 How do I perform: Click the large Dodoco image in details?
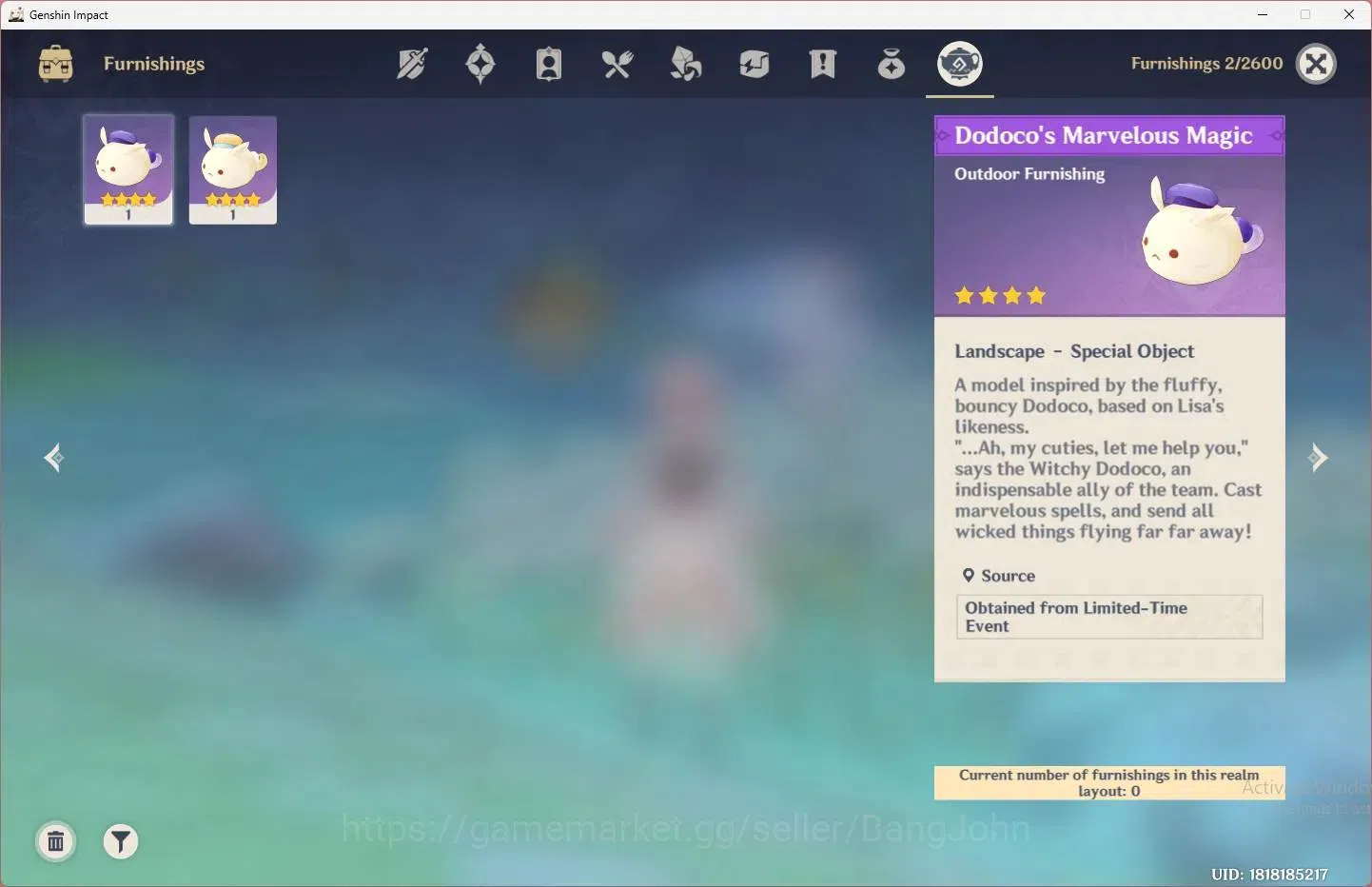(1204, 230)
